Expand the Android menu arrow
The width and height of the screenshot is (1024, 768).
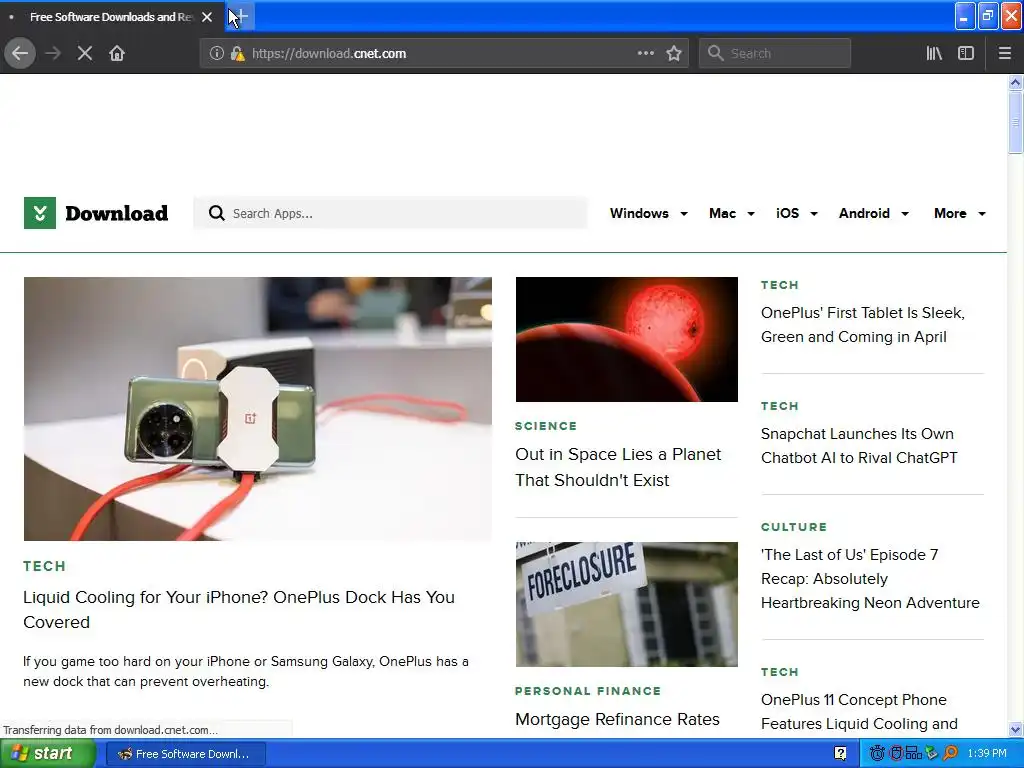tap(905, 214)
